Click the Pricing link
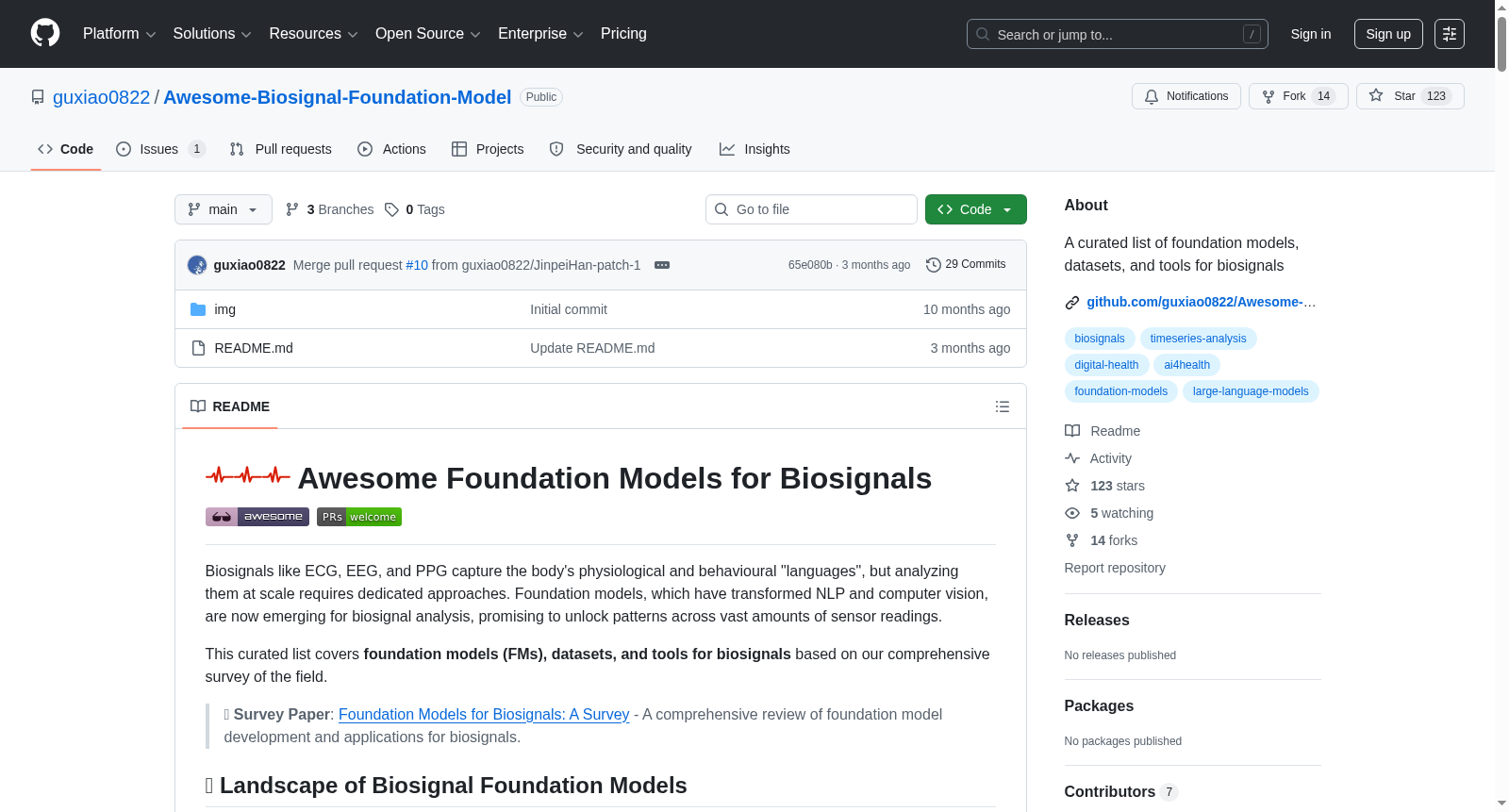 (623, 34)
